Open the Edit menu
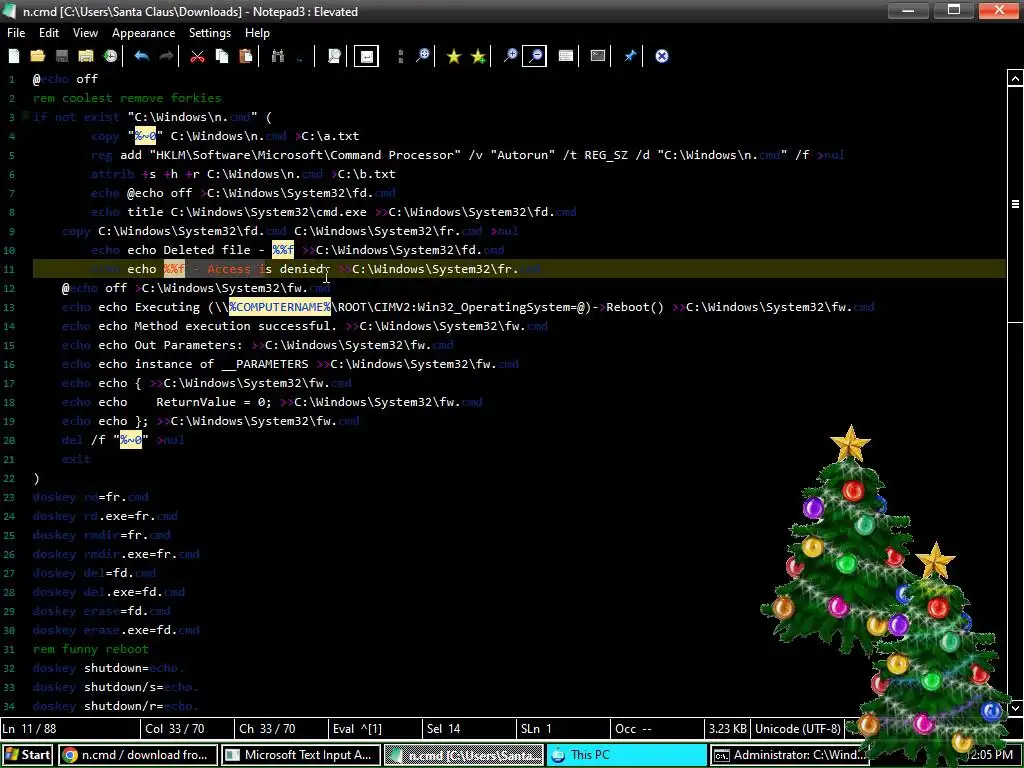1024x768 pixels. click(x=49, y=33)
